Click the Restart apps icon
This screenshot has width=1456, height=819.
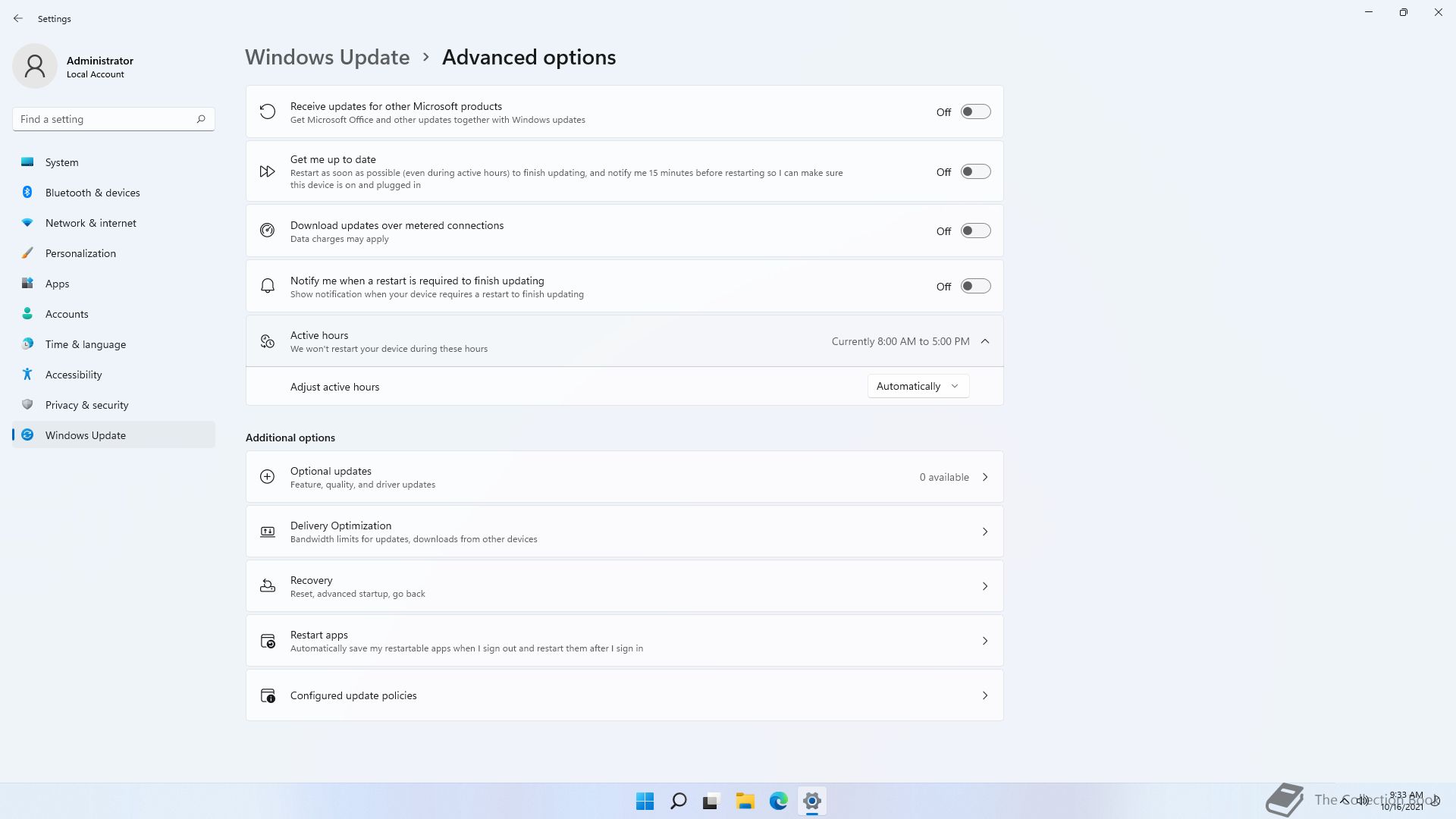point(267,641)
